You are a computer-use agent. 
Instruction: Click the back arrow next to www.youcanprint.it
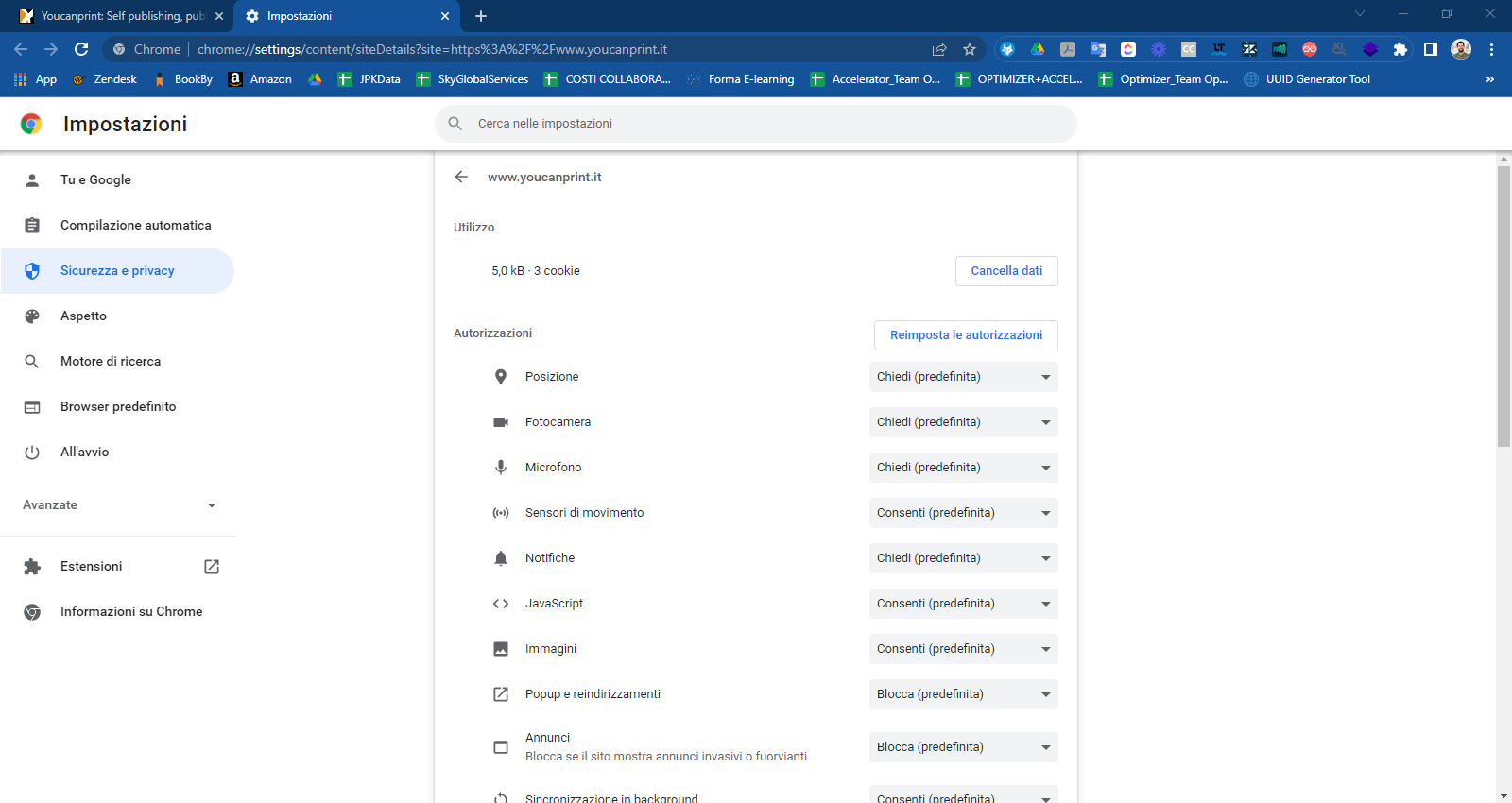461,177
